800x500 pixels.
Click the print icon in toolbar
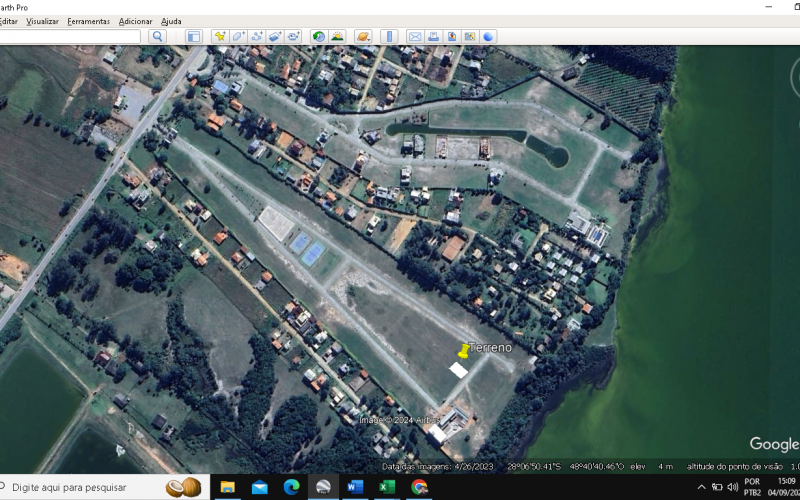point(434,37)
